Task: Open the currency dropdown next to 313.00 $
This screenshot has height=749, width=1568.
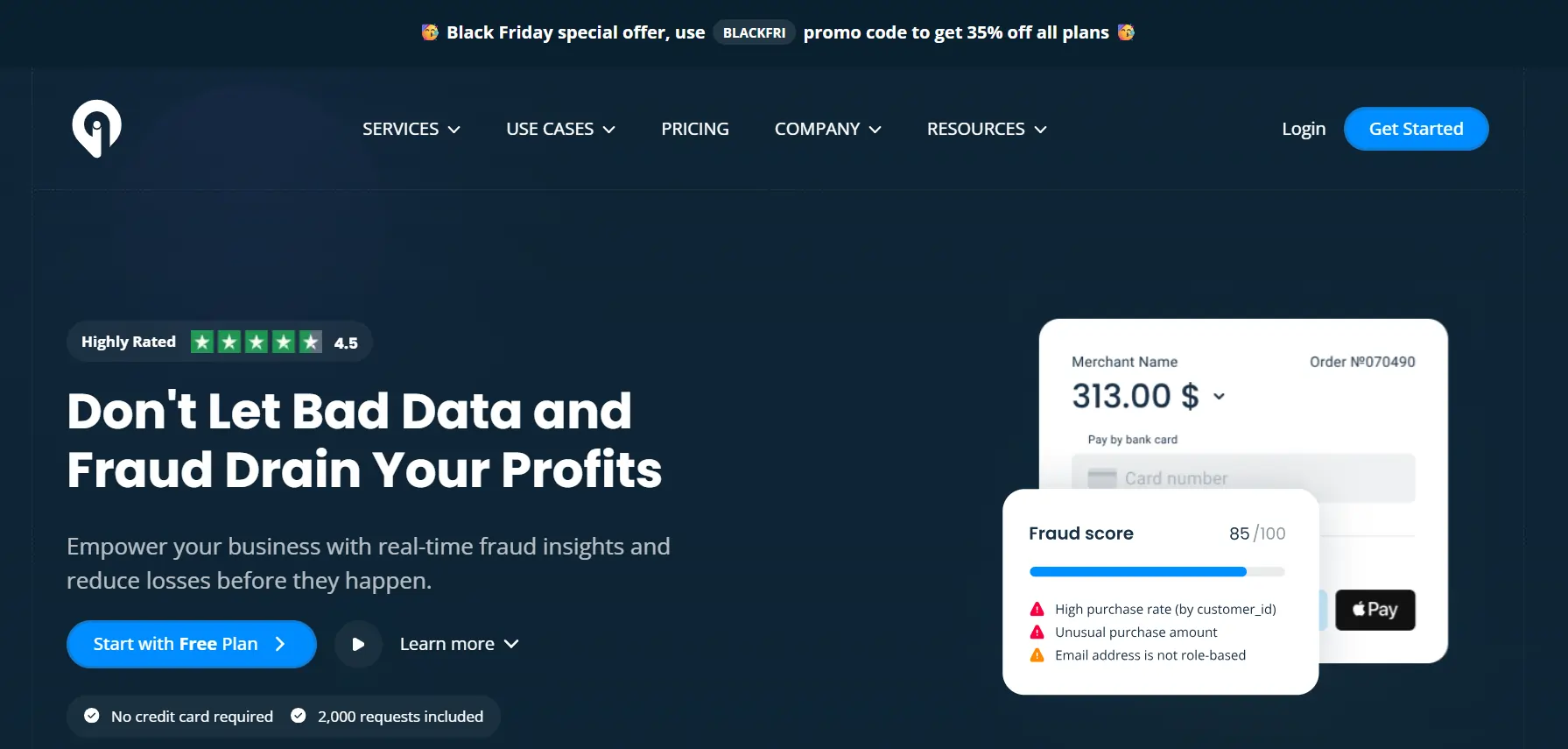Action: pyautogui.click(x=1219, y=396)
